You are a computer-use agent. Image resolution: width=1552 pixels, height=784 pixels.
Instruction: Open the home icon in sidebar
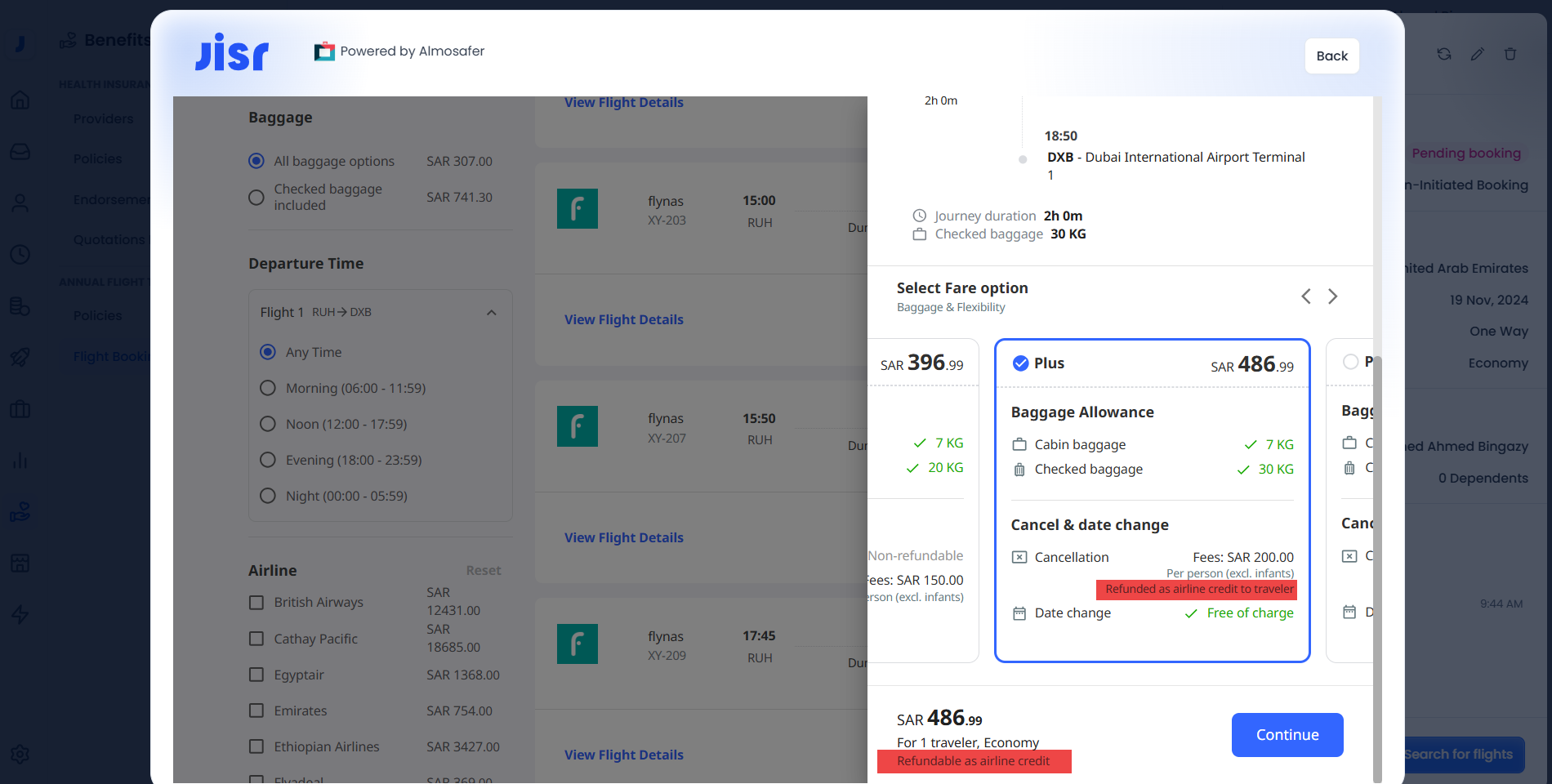(x=20, y=100)
